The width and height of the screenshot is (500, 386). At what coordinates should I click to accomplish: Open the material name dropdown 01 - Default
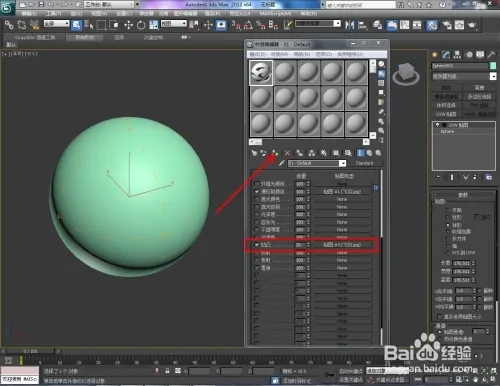pyautogui.click(x=317, y=163)
